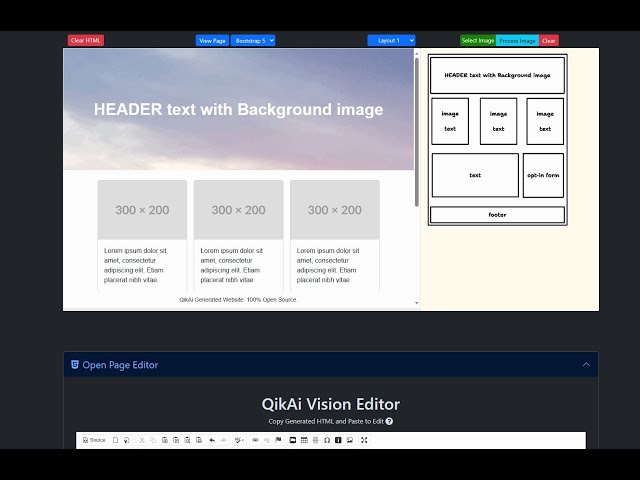This screenshot has height=480, width=640.
Task: Open the Layout 1 dropdown
Action: [x=391, y=40]
